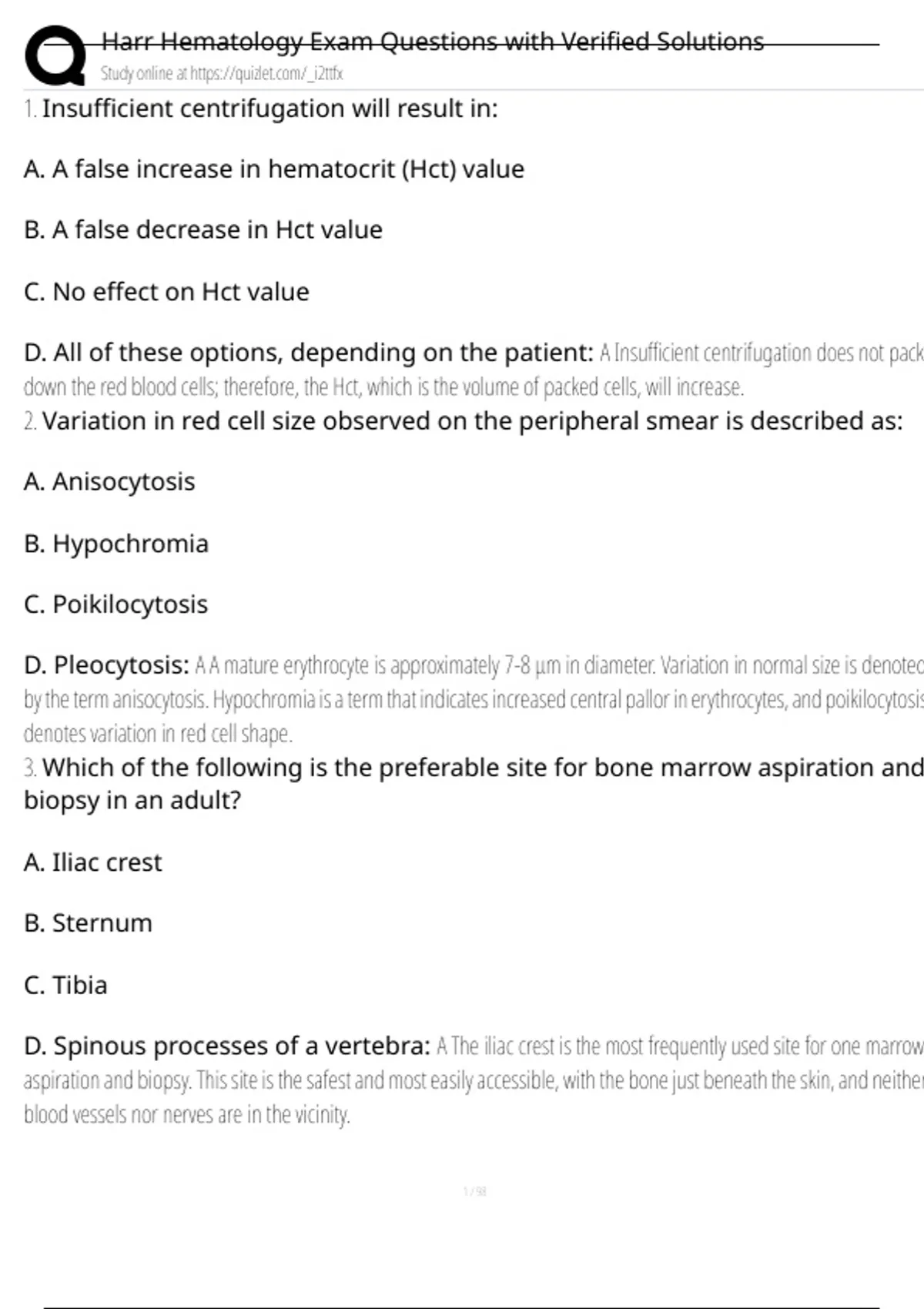This screenshot has width=924, height=1309.
Task: Select answer A false increase in hematocrit
Action: click(x=274, y=169)
